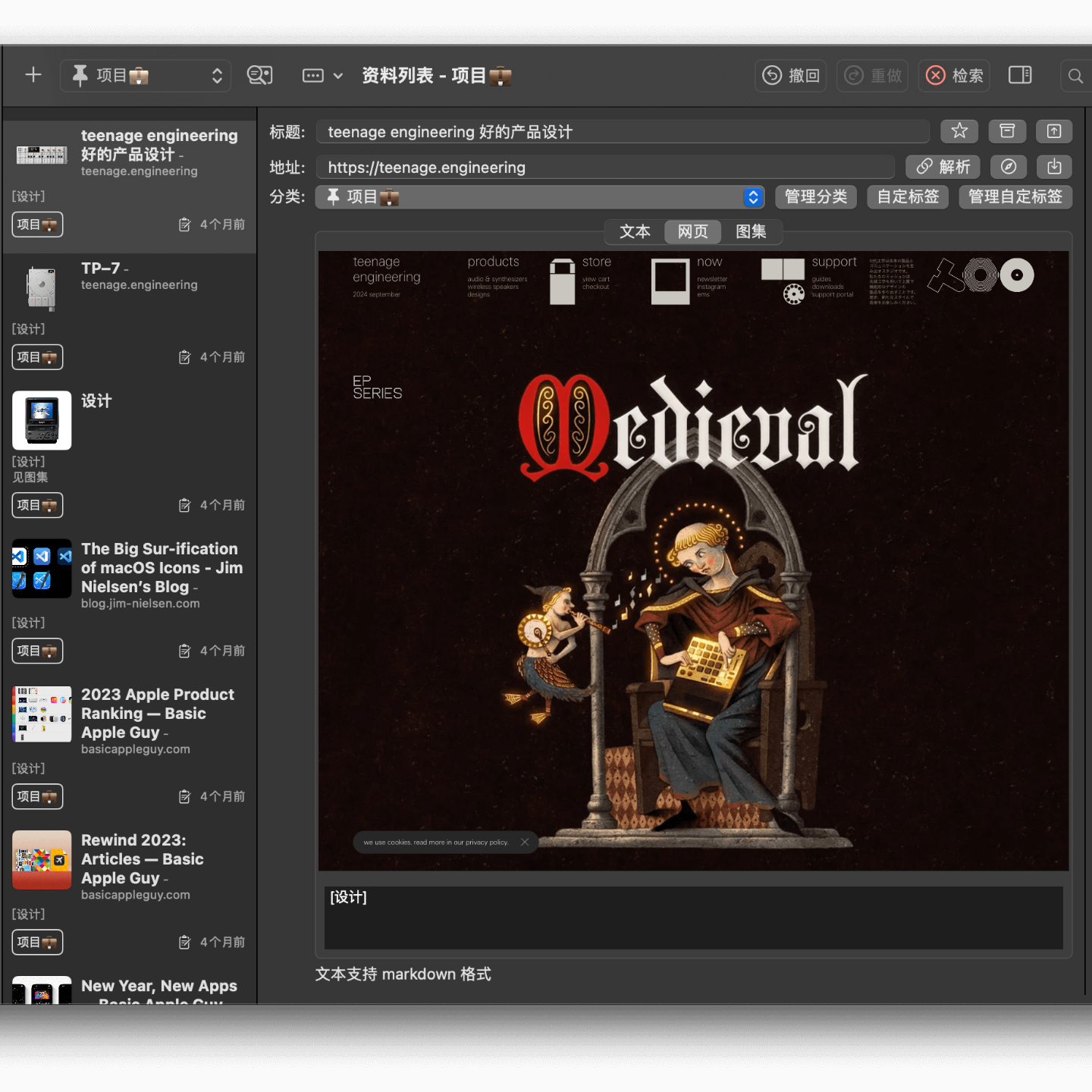Click the '文本支持 markdown 格式' hint text

[x=403, y=974]
